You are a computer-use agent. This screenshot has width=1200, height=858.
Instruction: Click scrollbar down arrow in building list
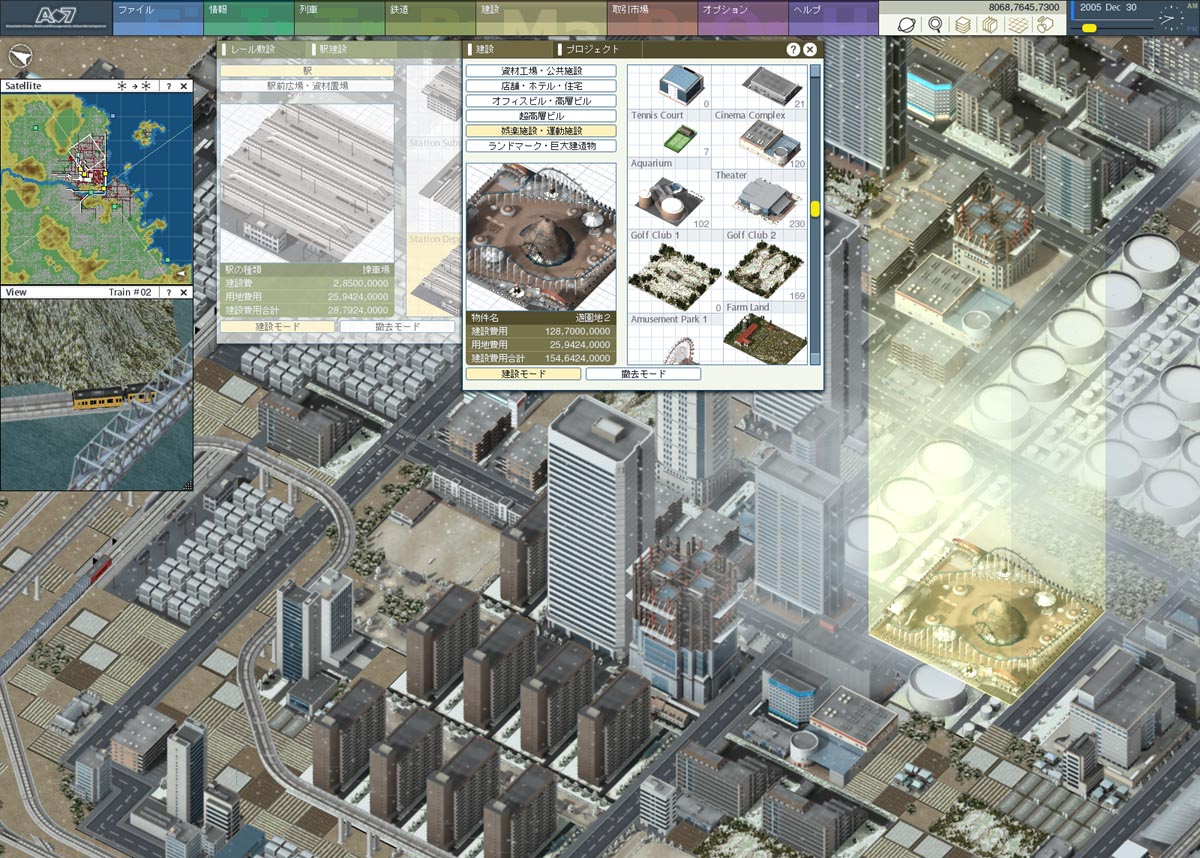click(x=815, y=359)
